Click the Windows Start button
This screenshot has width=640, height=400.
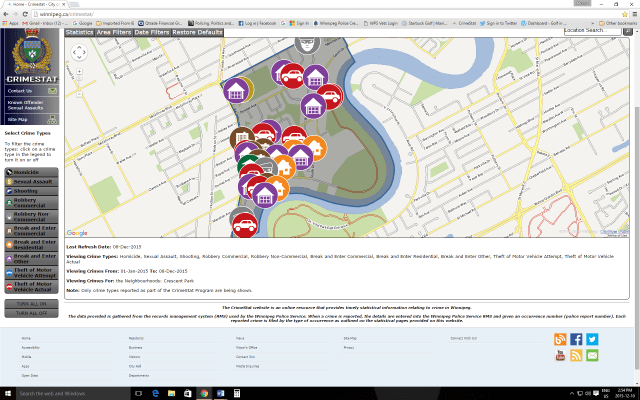7,394
